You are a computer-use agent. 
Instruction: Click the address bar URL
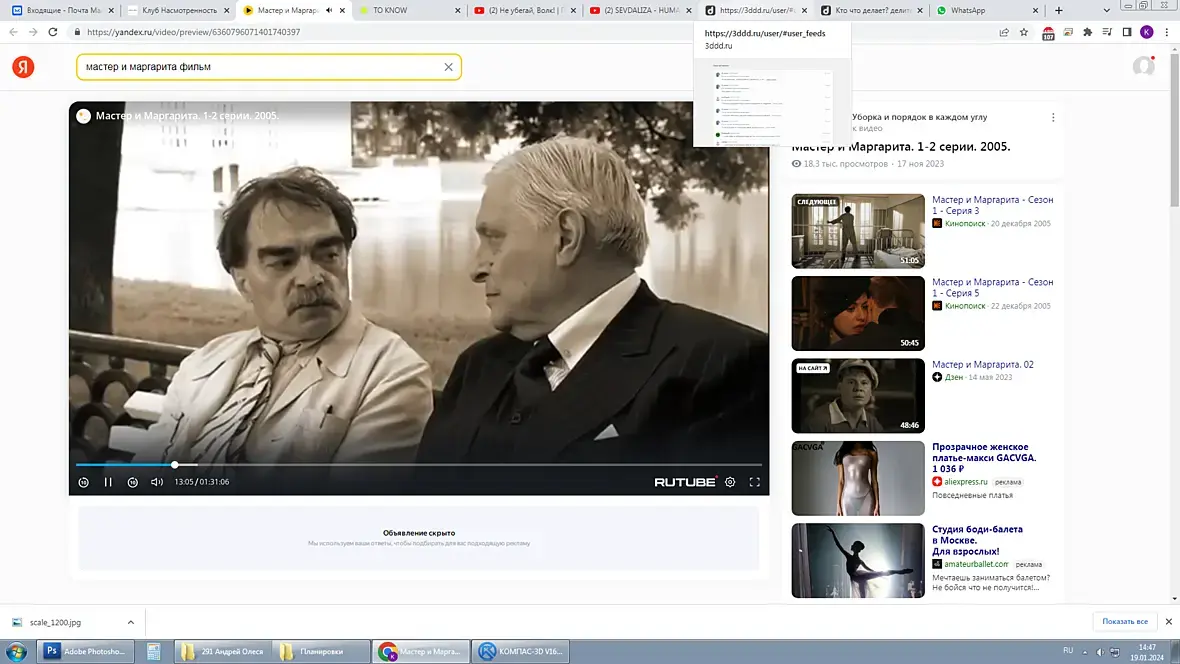coord(193,32)
